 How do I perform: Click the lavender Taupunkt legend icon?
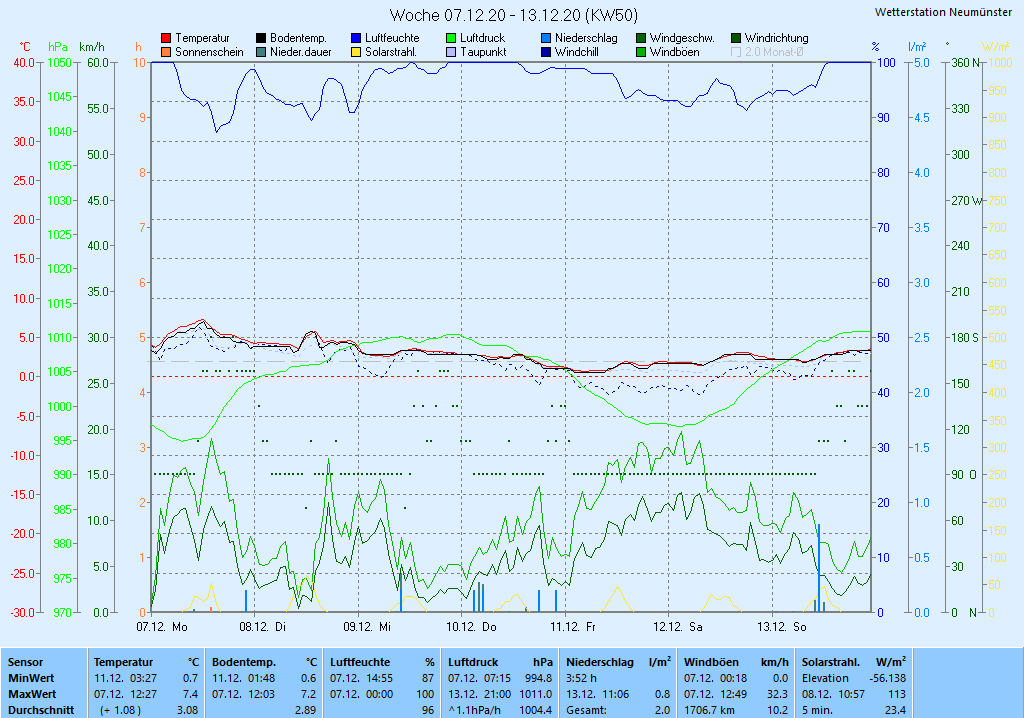point(452,52)
